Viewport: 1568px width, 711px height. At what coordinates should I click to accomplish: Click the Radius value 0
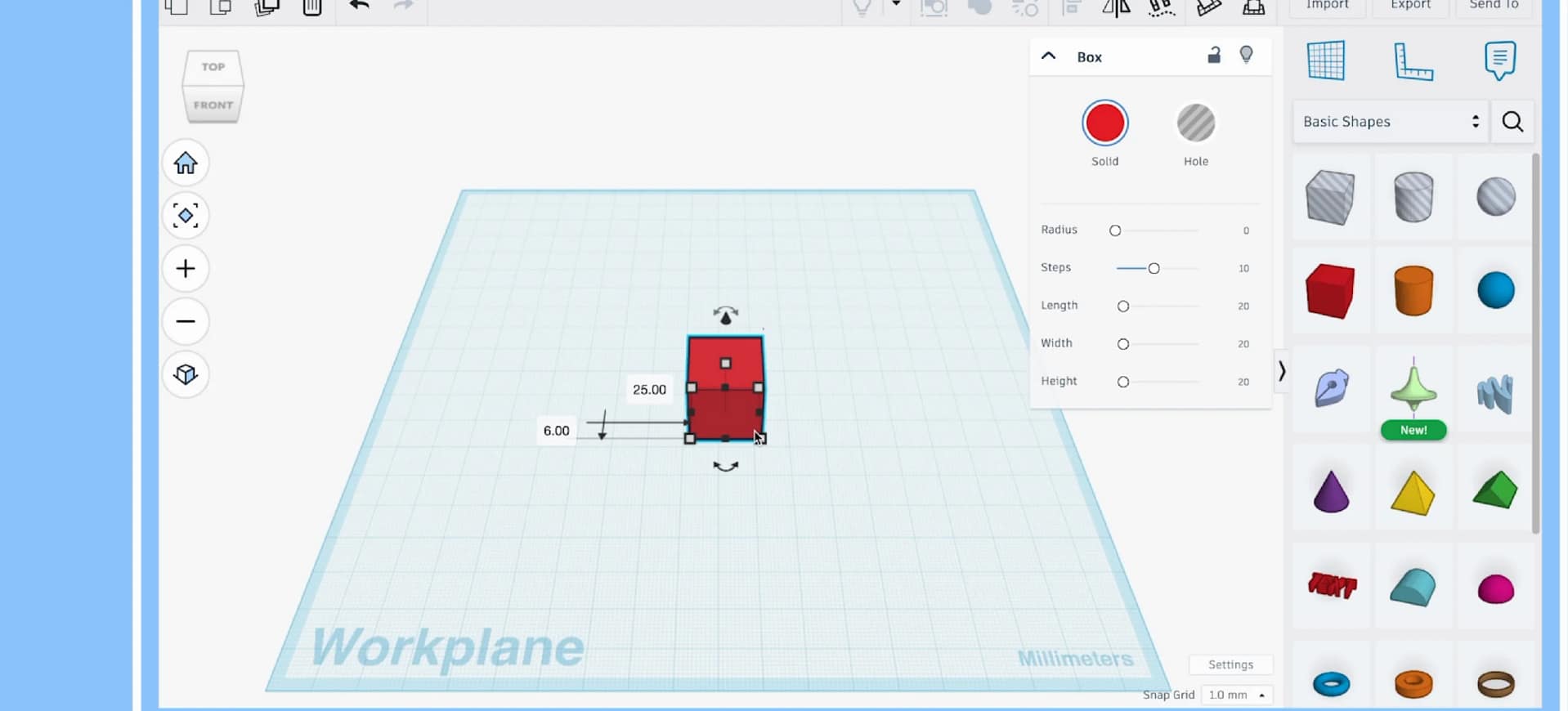pyautogui.click(x=1246, y=230)
